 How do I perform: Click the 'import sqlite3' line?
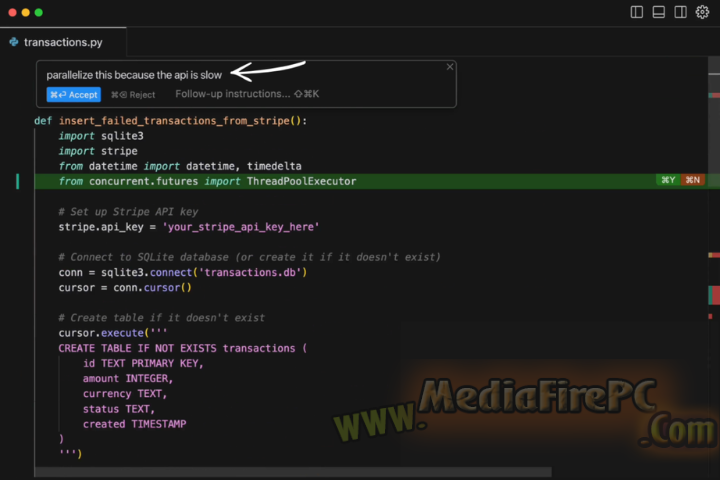point(101,136)
